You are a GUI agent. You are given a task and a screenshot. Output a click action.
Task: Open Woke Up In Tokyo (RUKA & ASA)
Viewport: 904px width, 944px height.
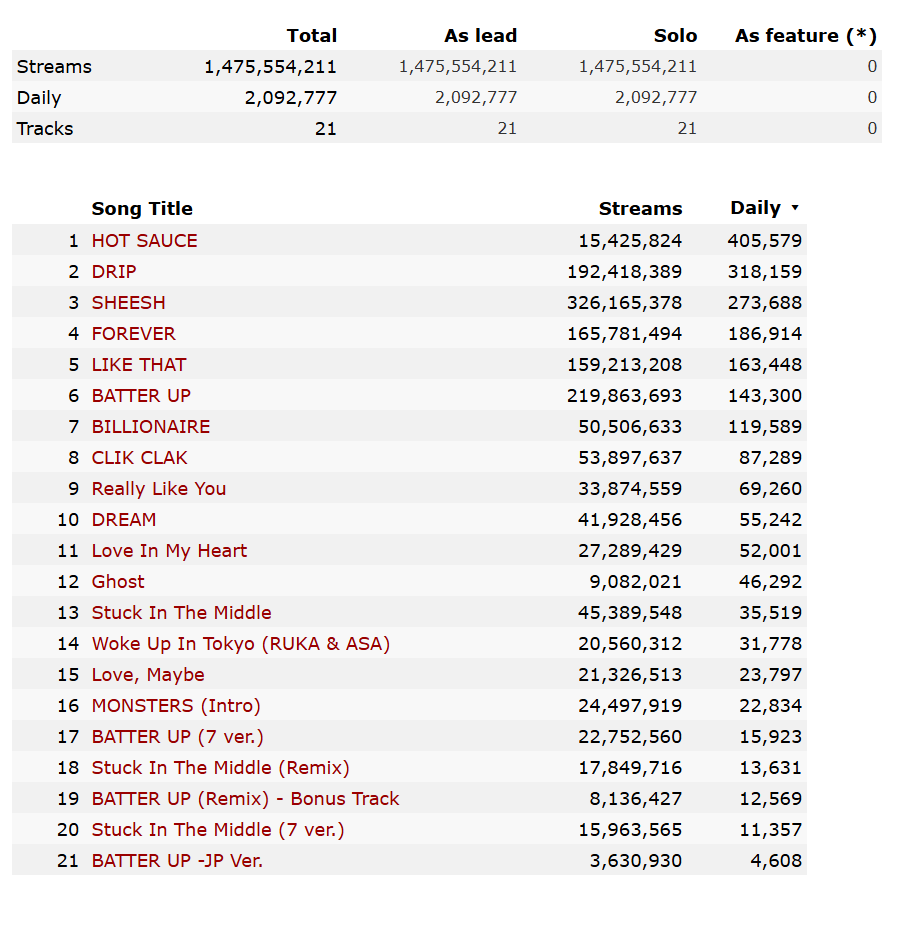pyautogui.click(x=241, y=644)
